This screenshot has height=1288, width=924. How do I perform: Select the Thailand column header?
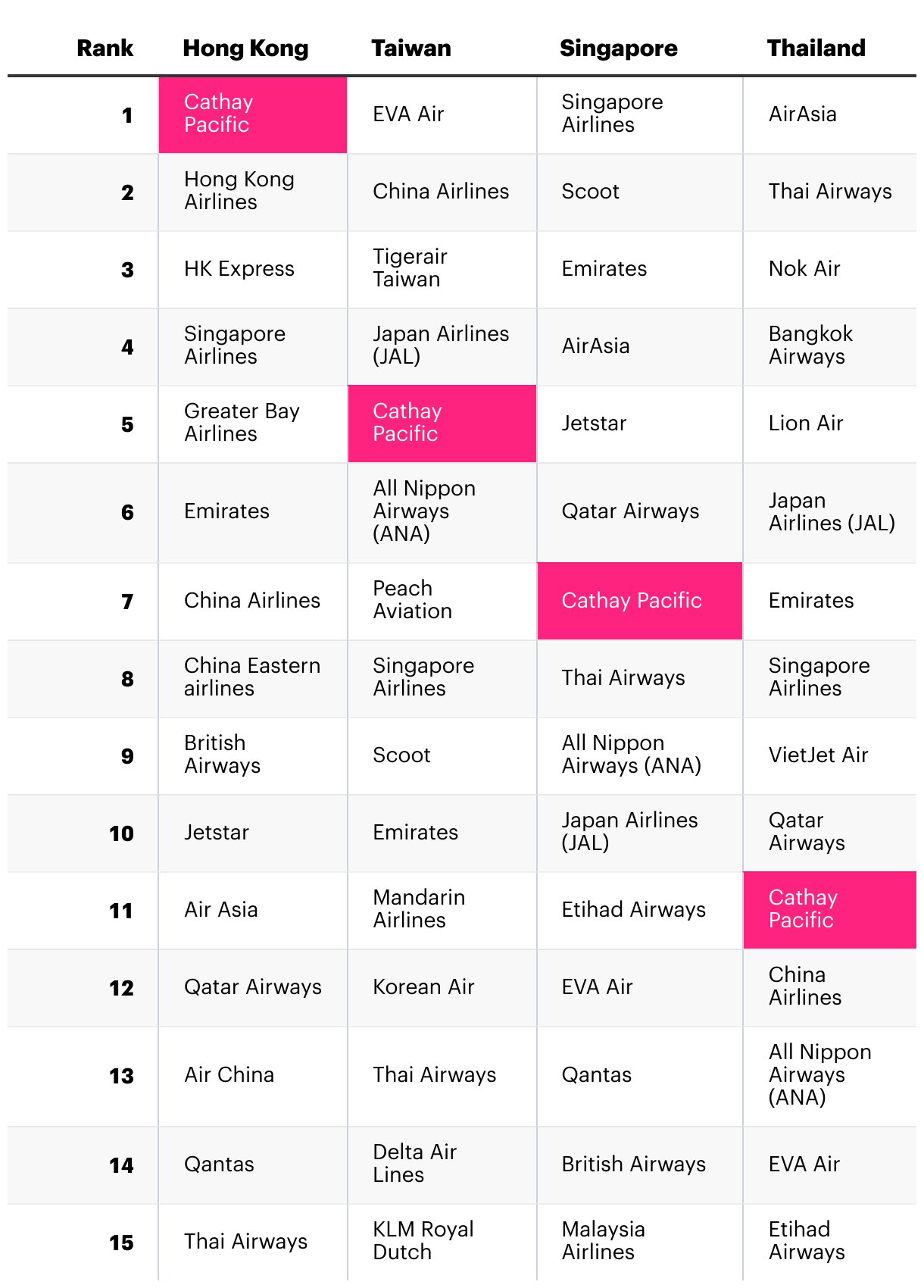(x=816, y=48)
